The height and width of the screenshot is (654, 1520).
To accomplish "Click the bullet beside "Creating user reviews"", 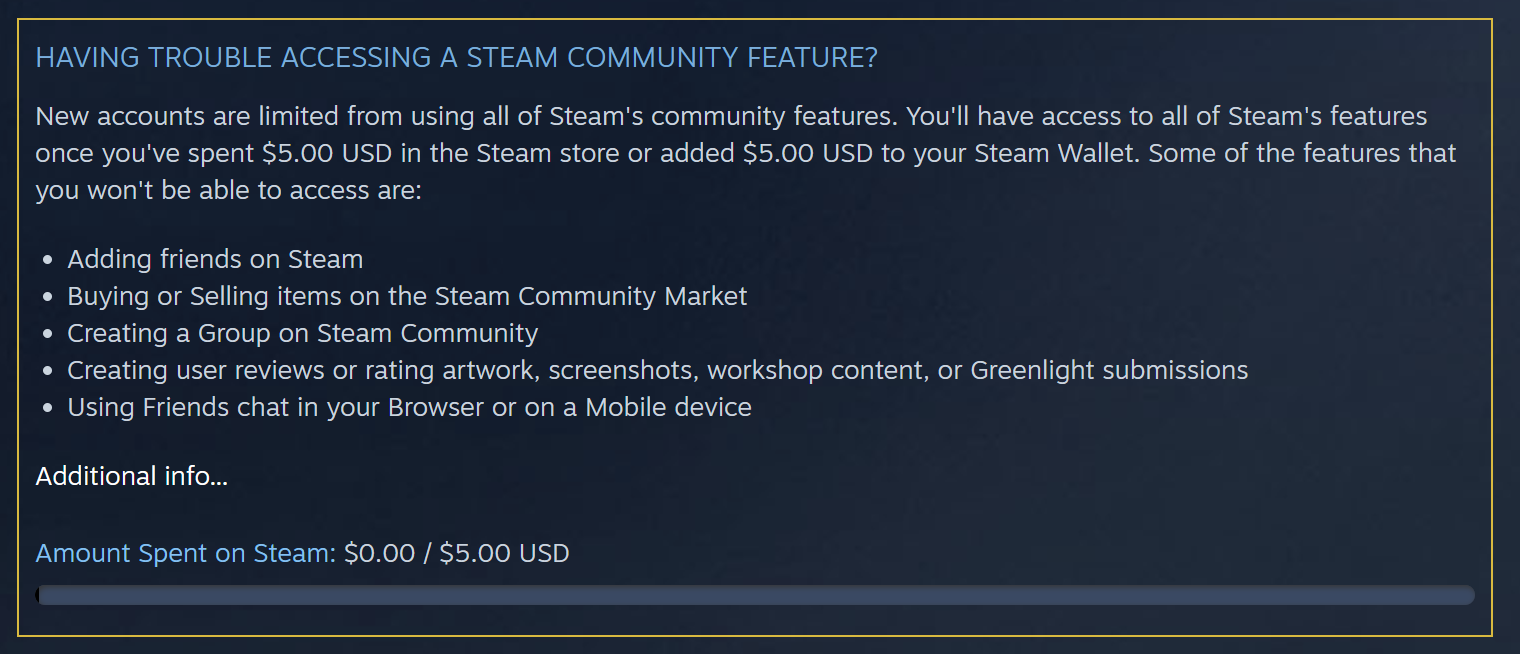I will point(48,371).
